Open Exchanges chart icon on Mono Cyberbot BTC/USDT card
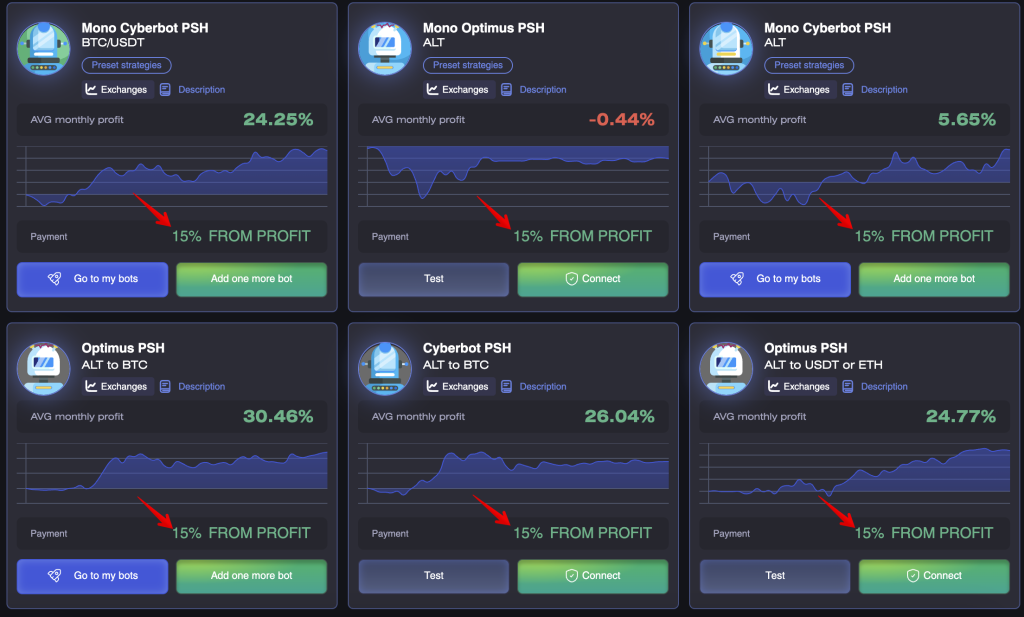Viewport: 1024px width, 617px height. [91, 89]
